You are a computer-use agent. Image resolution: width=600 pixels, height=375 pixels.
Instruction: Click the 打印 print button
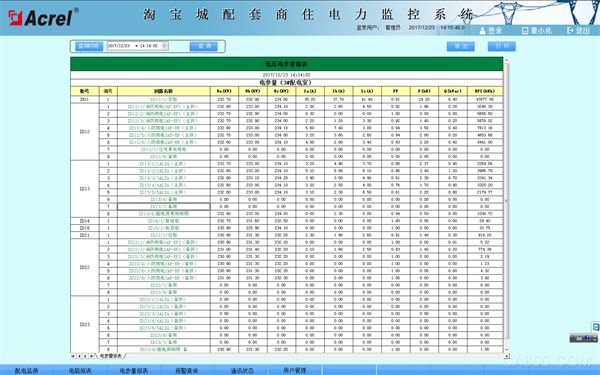pyautogui.click(x=502, y=46)
